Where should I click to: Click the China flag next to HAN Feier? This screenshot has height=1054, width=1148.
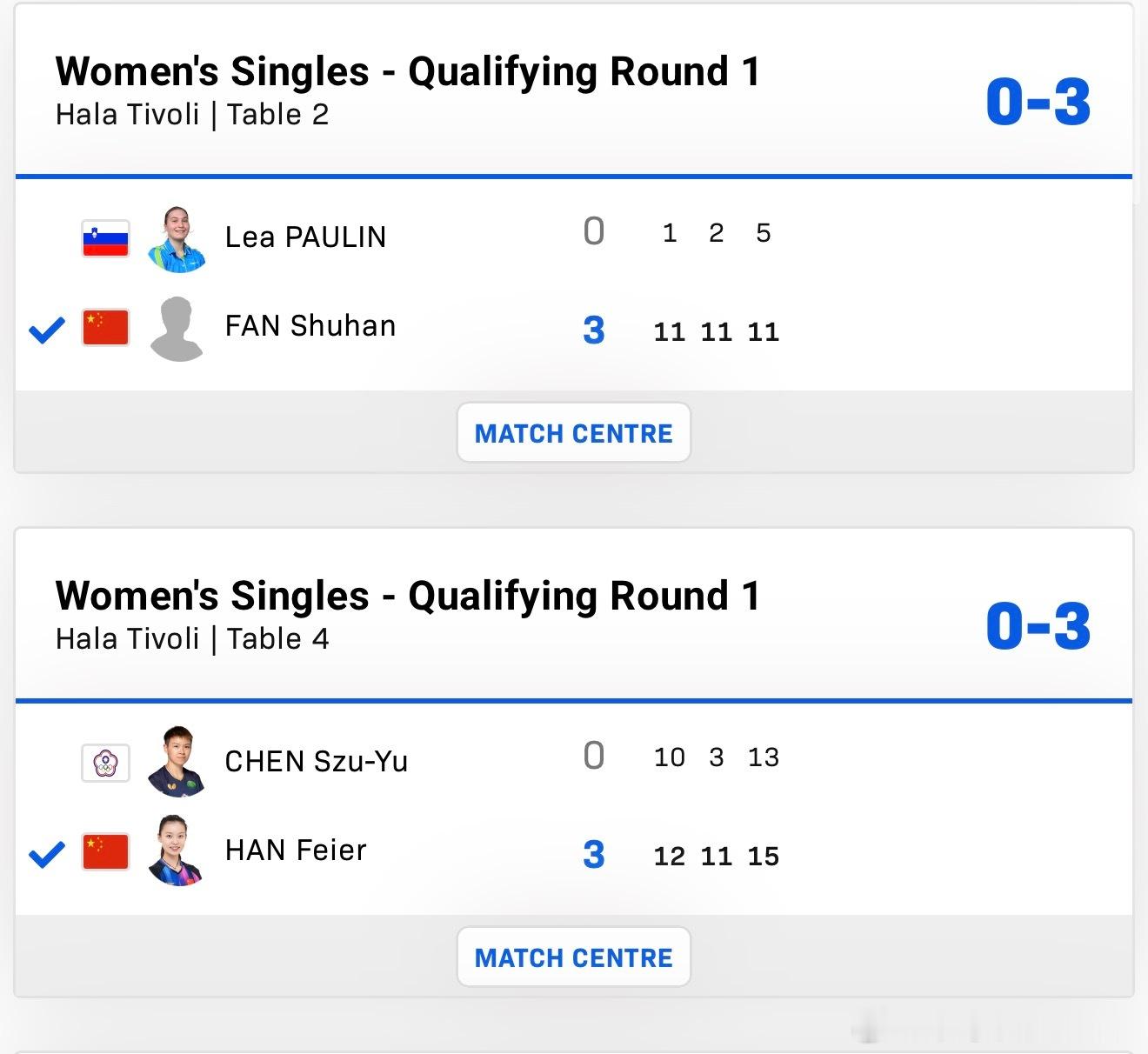coord(105,852)
